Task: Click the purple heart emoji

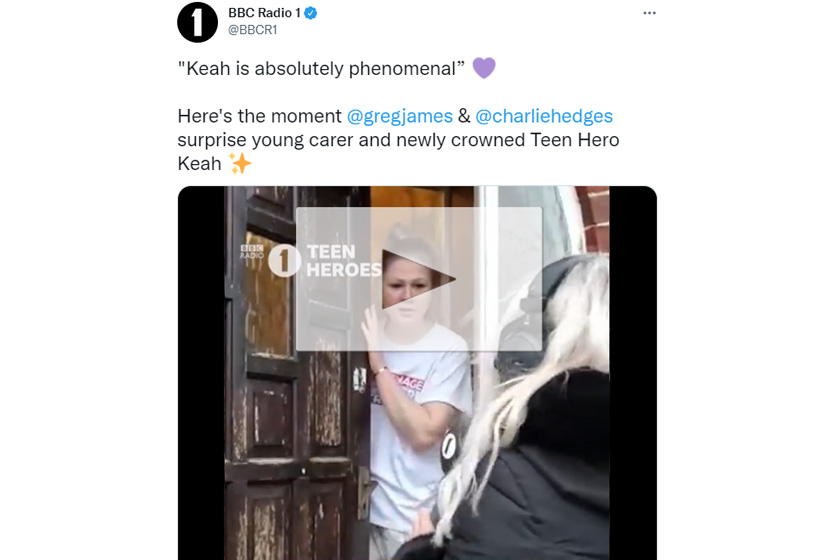Action: pos(484,68)
